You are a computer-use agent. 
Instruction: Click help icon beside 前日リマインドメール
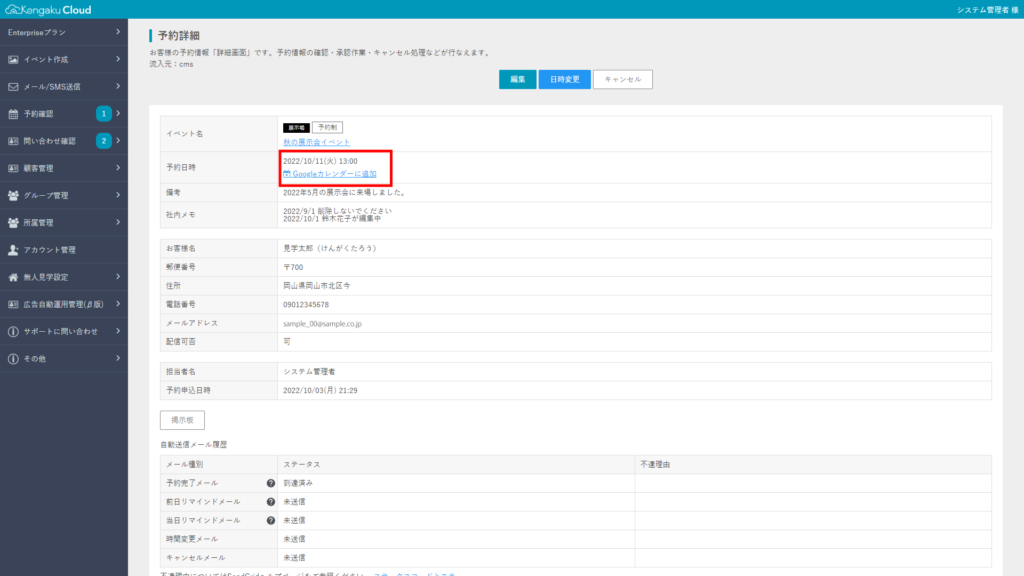coord(270,502)
